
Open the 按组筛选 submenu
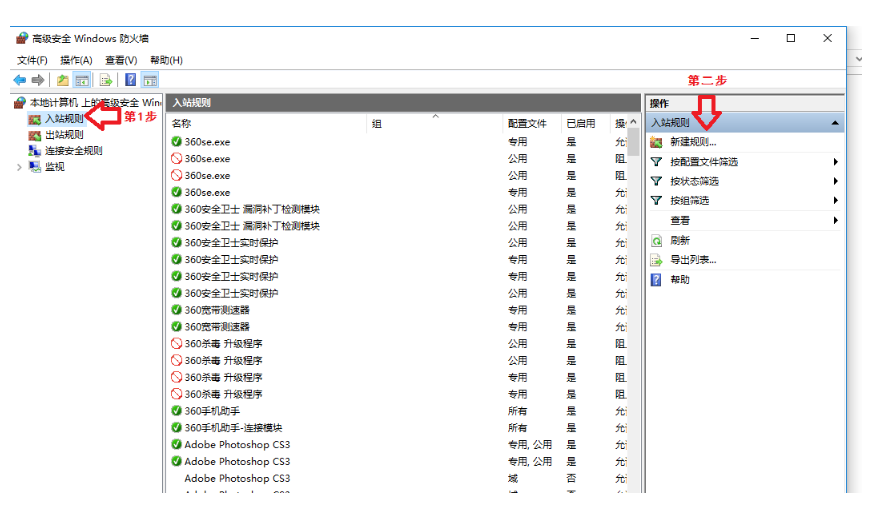coord(744,201)
